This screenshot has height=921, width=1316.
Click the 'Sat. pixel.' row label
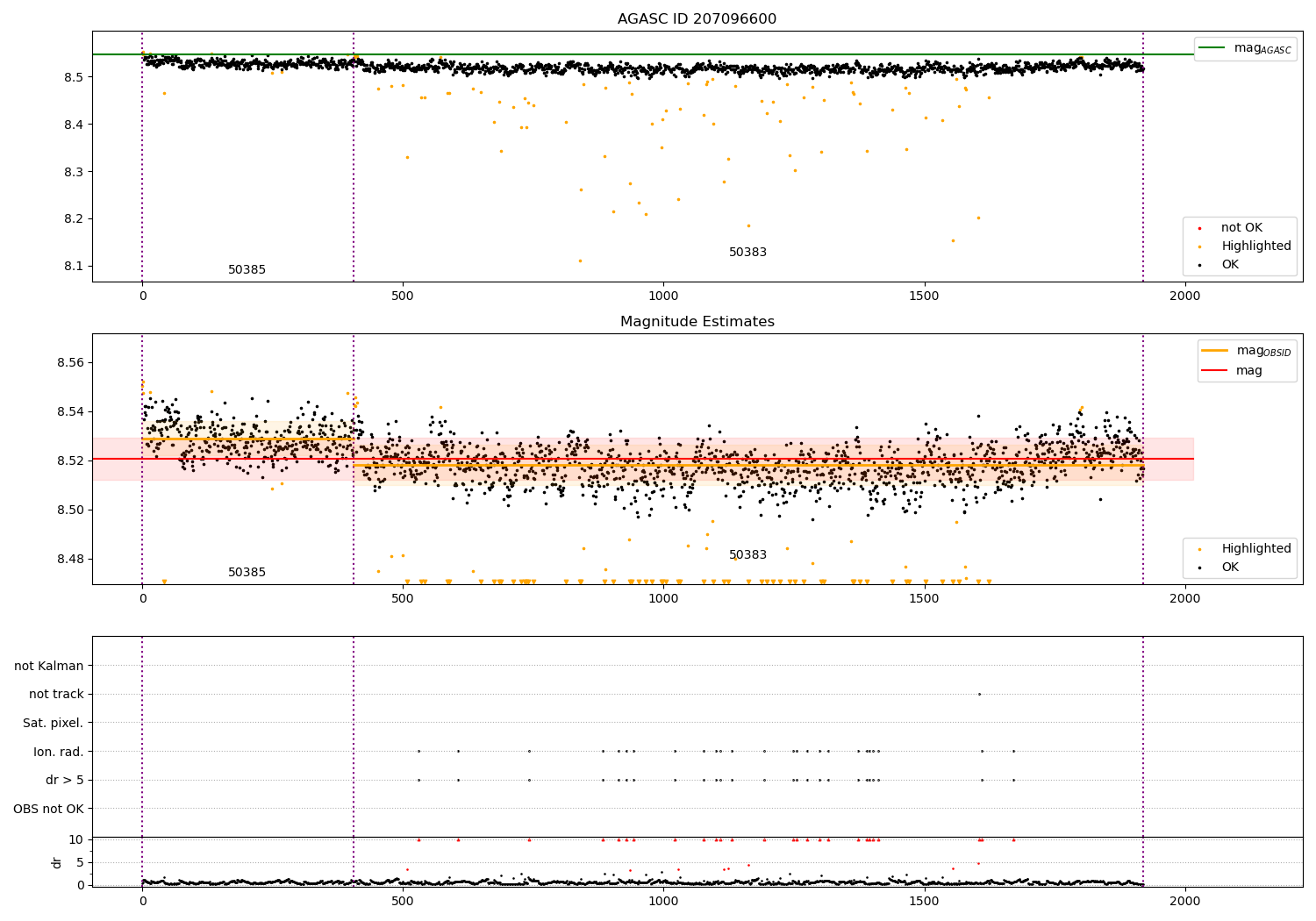click(54, 724)
